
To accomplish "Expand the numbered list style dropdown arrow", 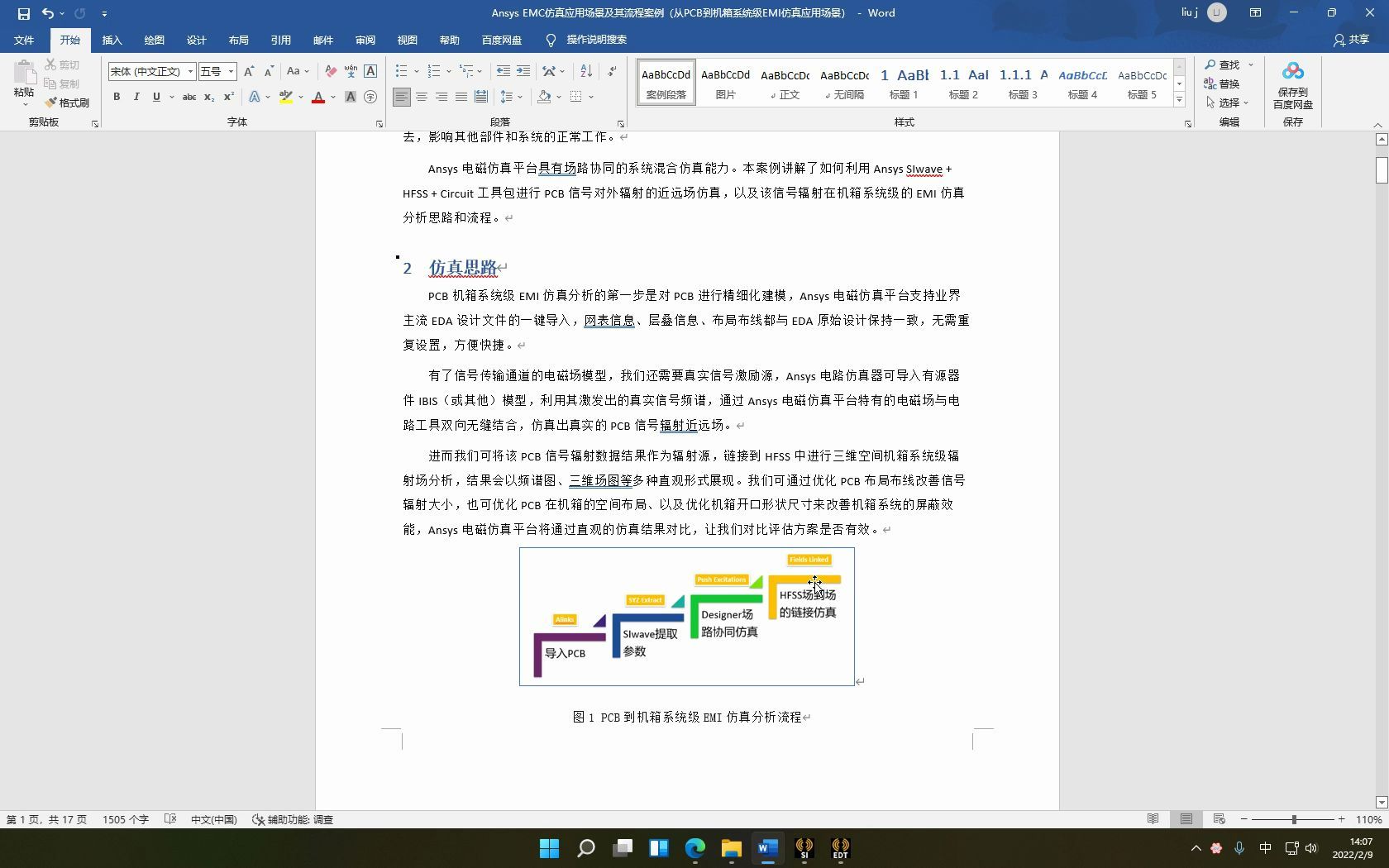I will point(449,71).
